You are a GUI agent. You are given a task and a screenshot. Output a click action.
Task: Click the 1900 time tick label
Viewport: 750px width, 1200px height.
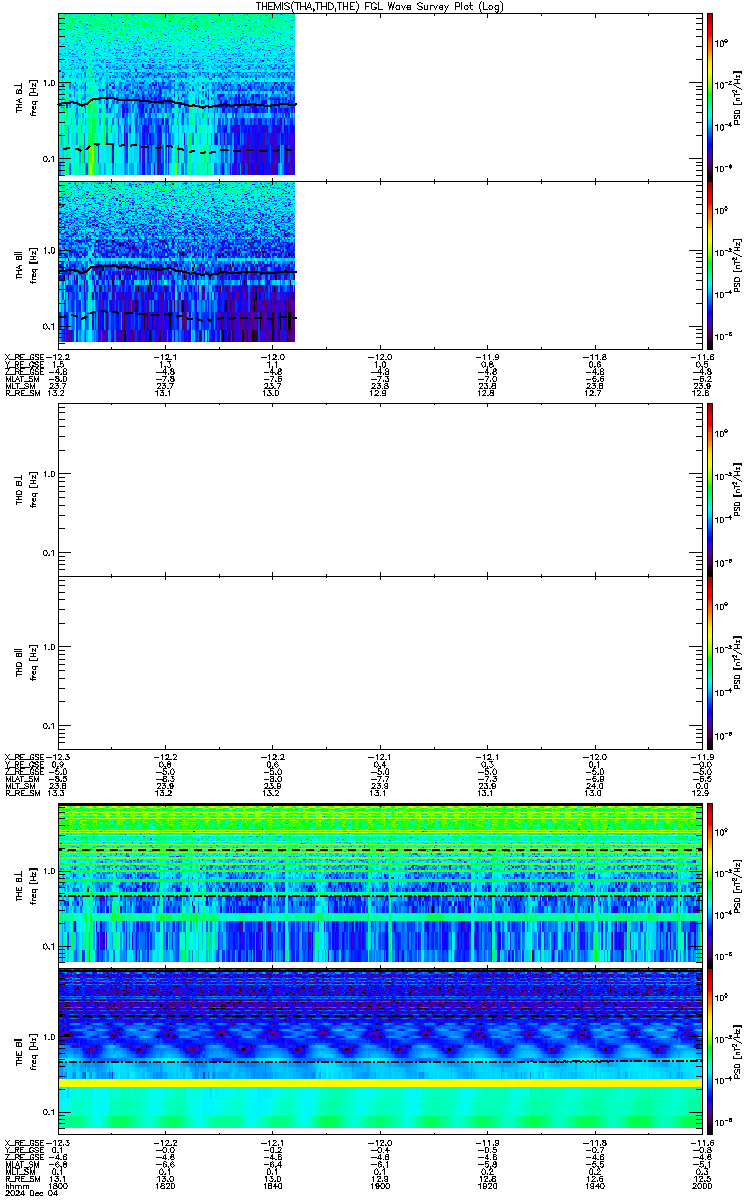pyautogui.click(x=379, y=1186)
